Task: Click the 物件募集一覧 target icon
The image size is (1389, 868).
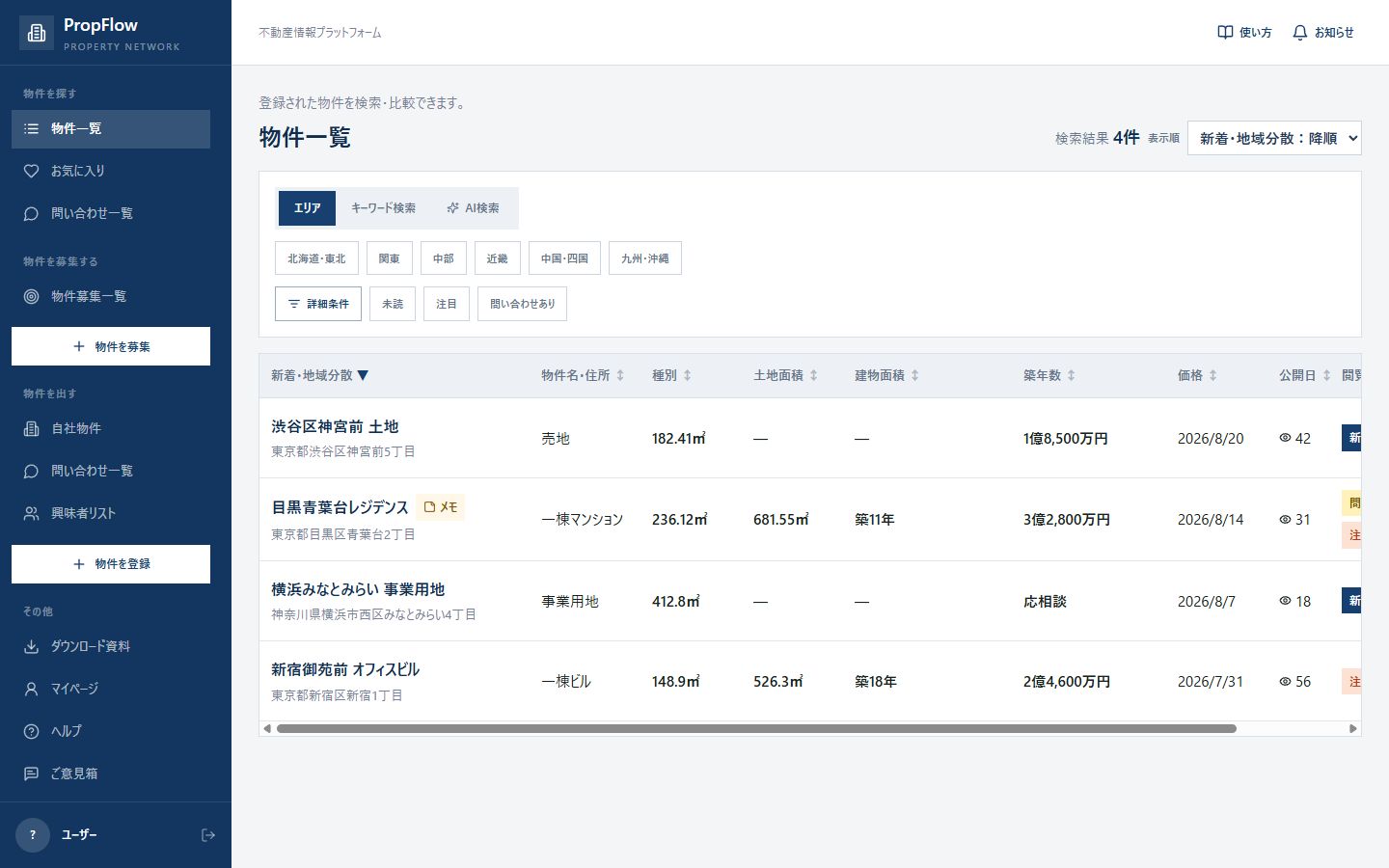Action: (x=31, y=296)
